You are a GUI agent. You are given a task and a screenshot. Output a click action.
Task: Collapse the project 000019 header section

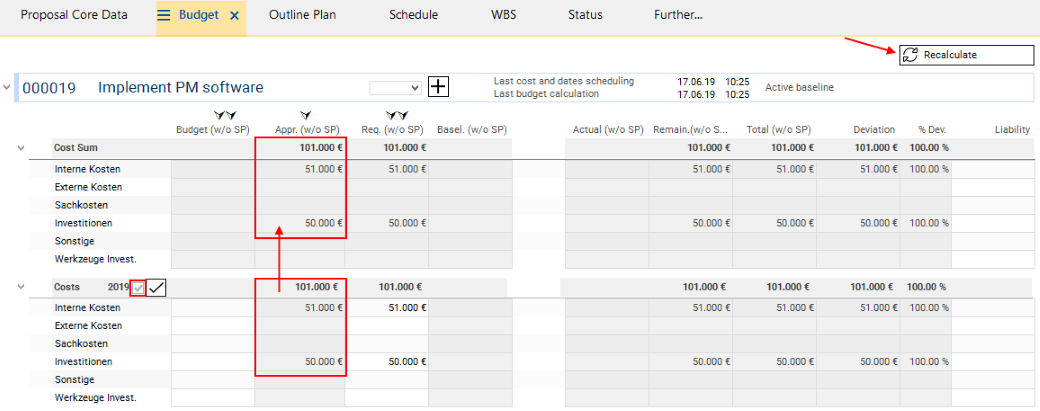pos(8,88)
